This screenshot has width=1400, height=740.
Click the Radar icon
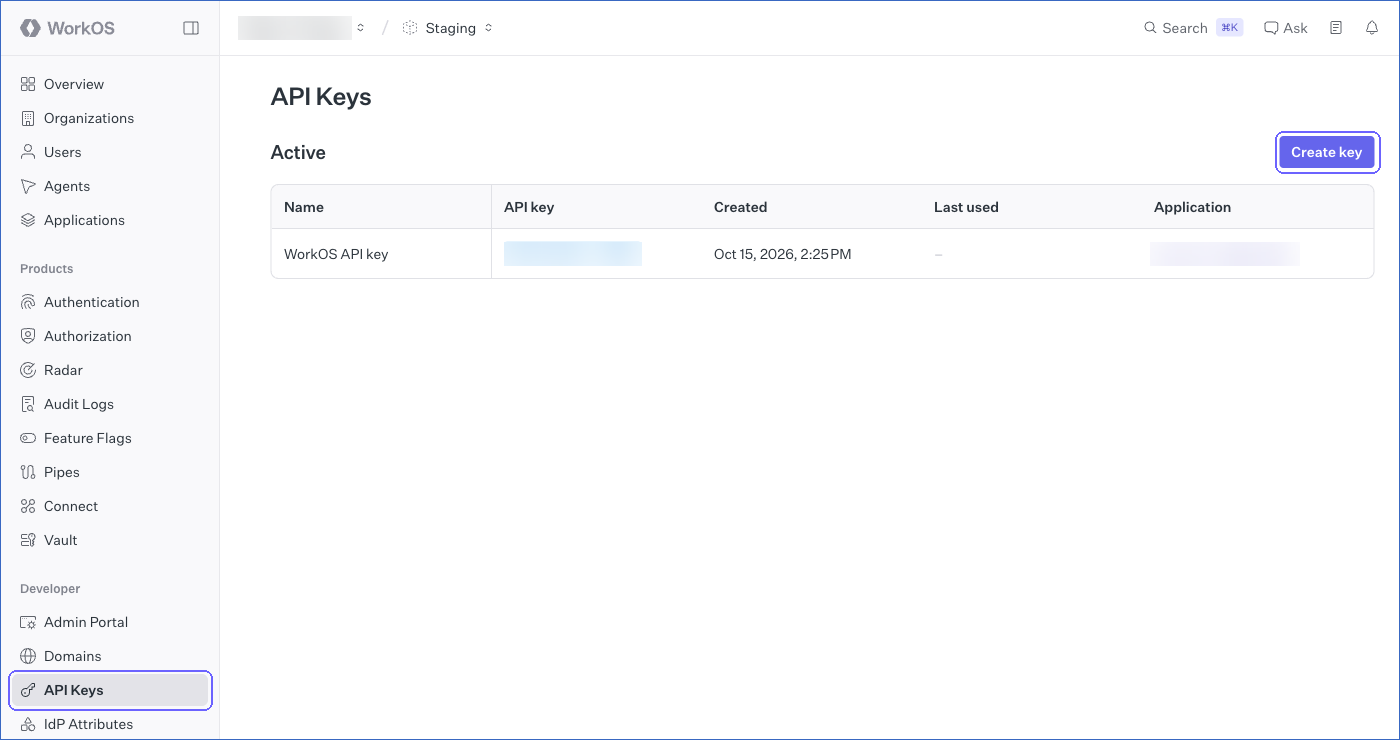pos(28,370)
